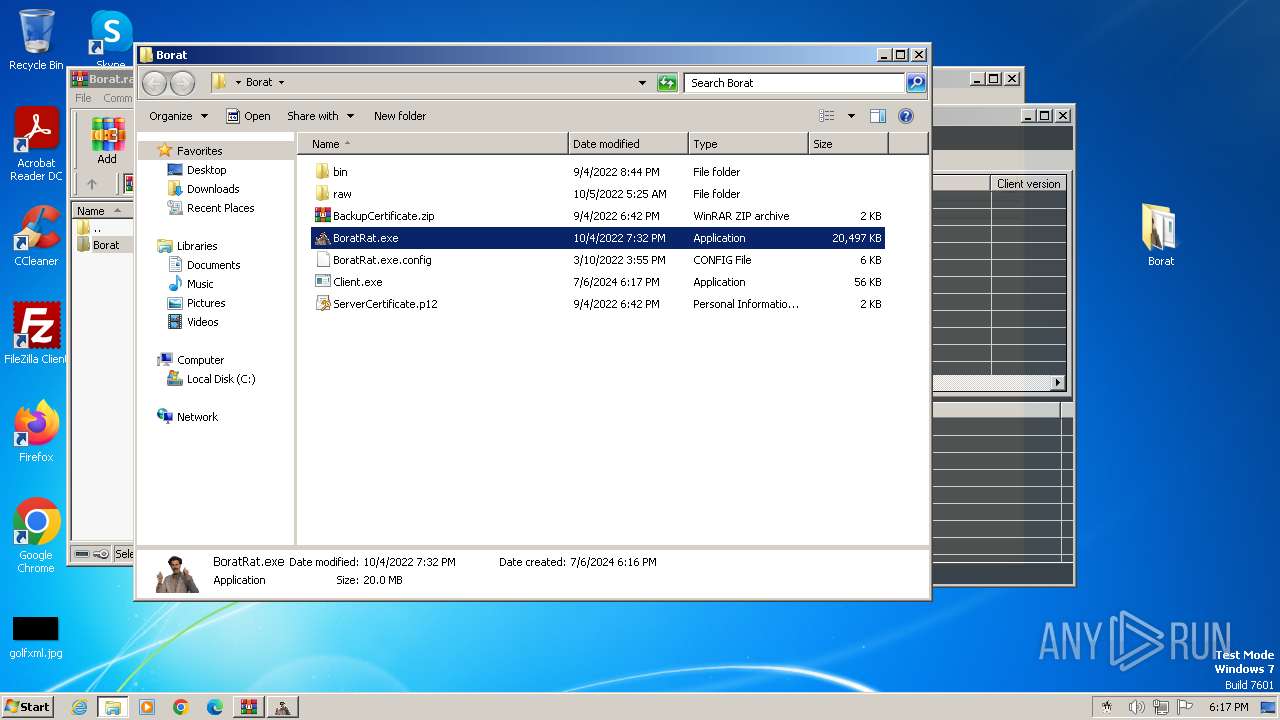1280x720 pixels.
Task: Open Acrobat Reader DC desktop shortcut
Action: [x=36, y=144]
